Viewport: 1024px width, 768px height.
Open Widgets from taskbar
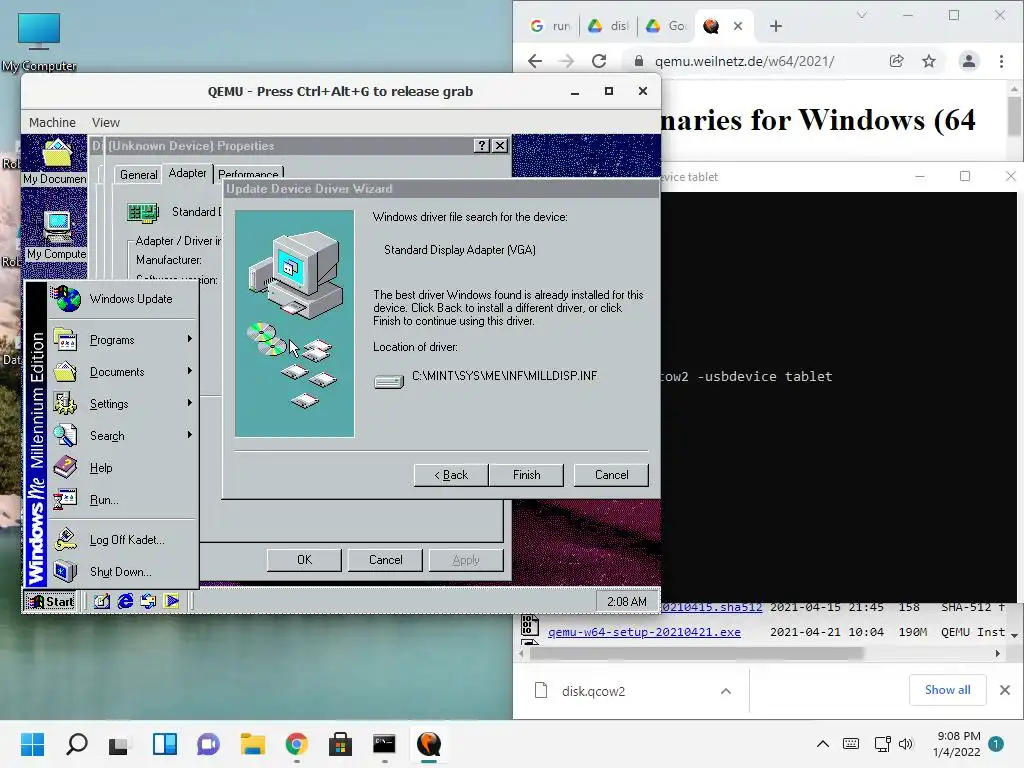[165, 744]
